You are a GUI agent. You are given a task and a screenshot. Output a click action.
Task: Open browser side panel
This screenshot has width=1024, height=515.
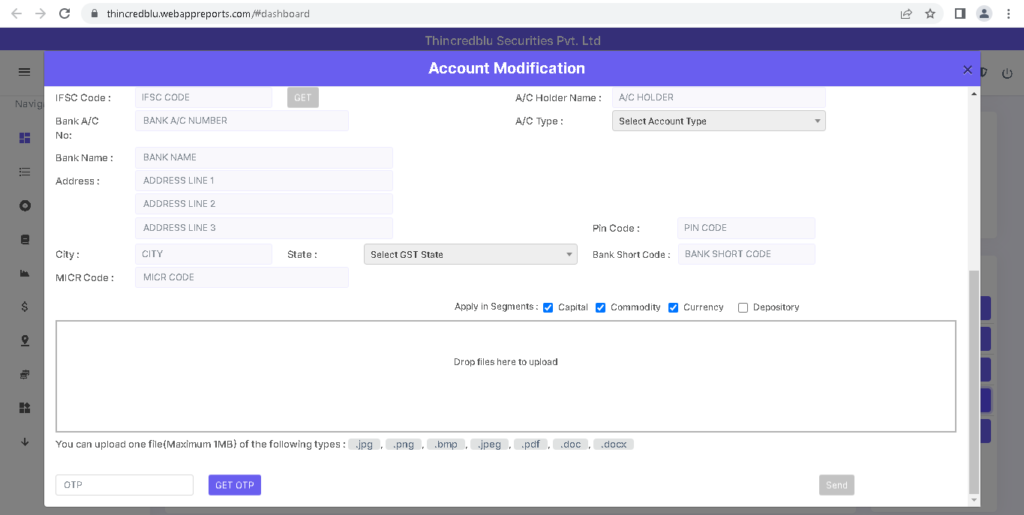[x=959, y=13]
